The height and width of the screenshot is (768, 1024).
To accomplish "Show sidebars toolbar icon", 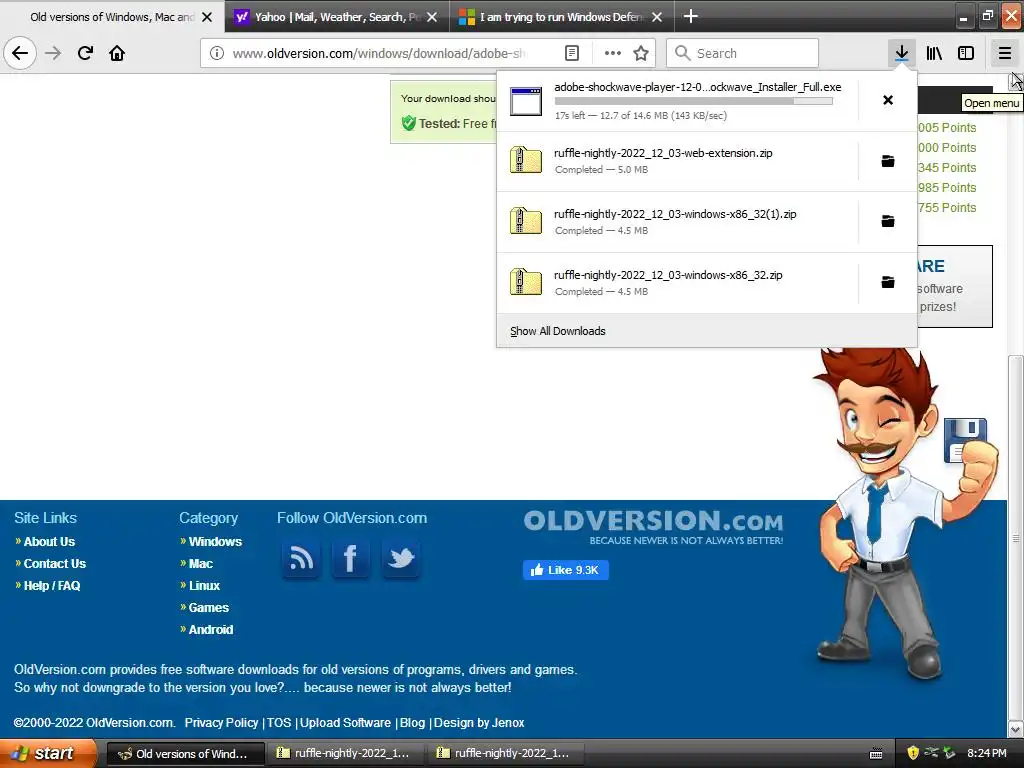I will coord(966,53).
